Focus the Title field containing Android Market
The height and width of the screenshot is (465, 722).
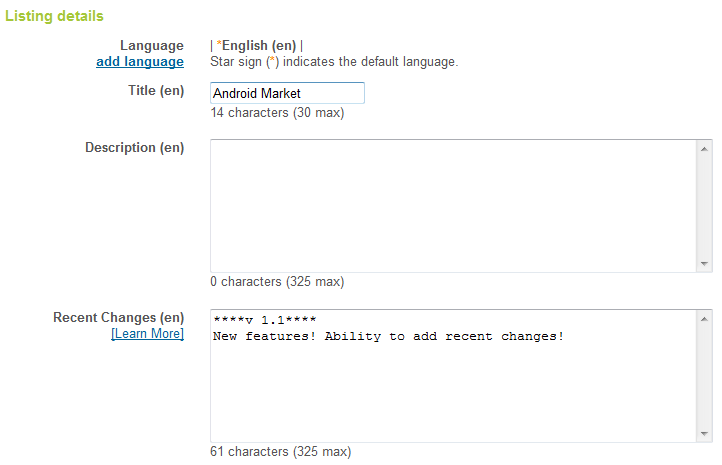287,93
